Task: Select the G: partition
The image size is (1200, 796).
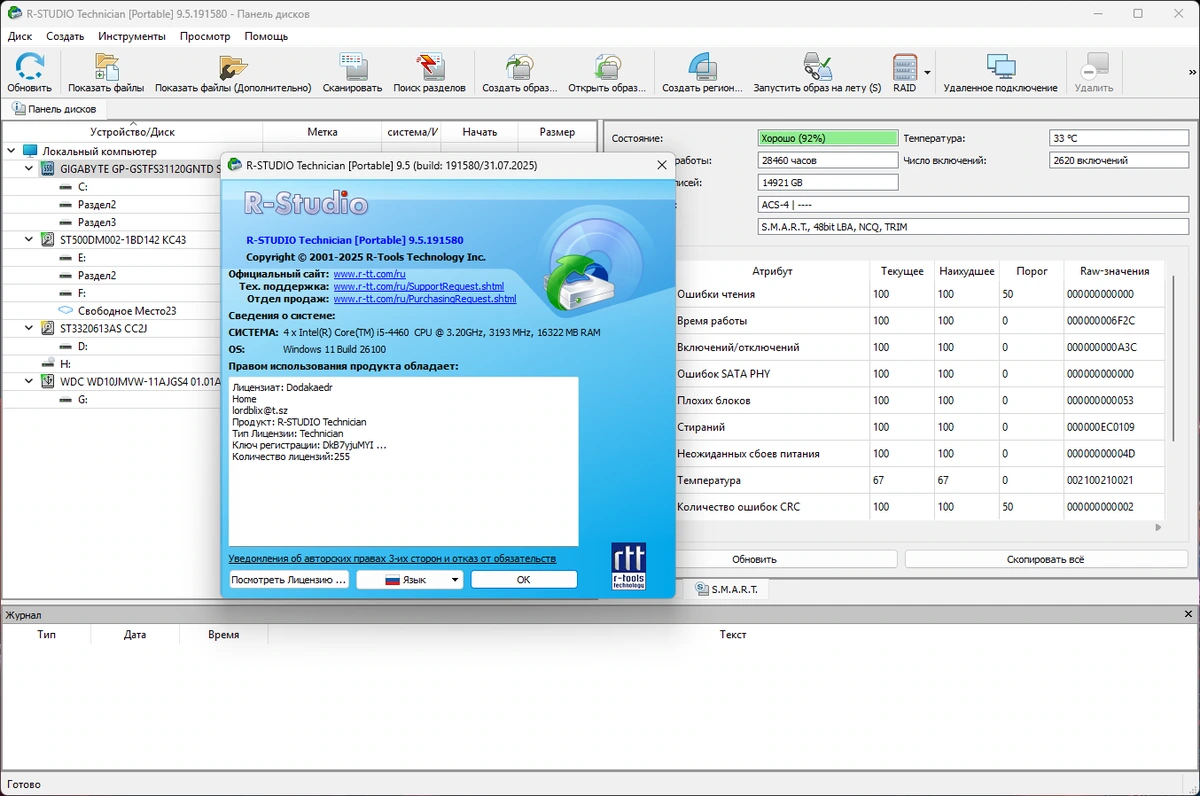Action: 83,399
